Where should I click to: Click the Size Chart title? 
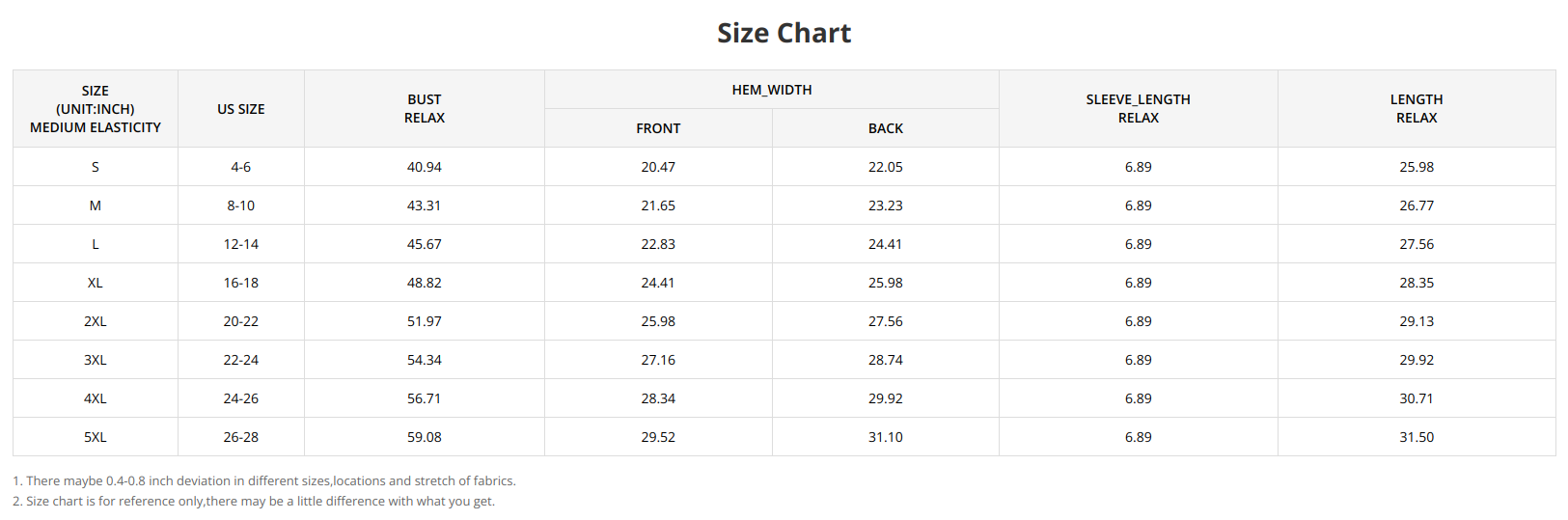click(784, 34)
